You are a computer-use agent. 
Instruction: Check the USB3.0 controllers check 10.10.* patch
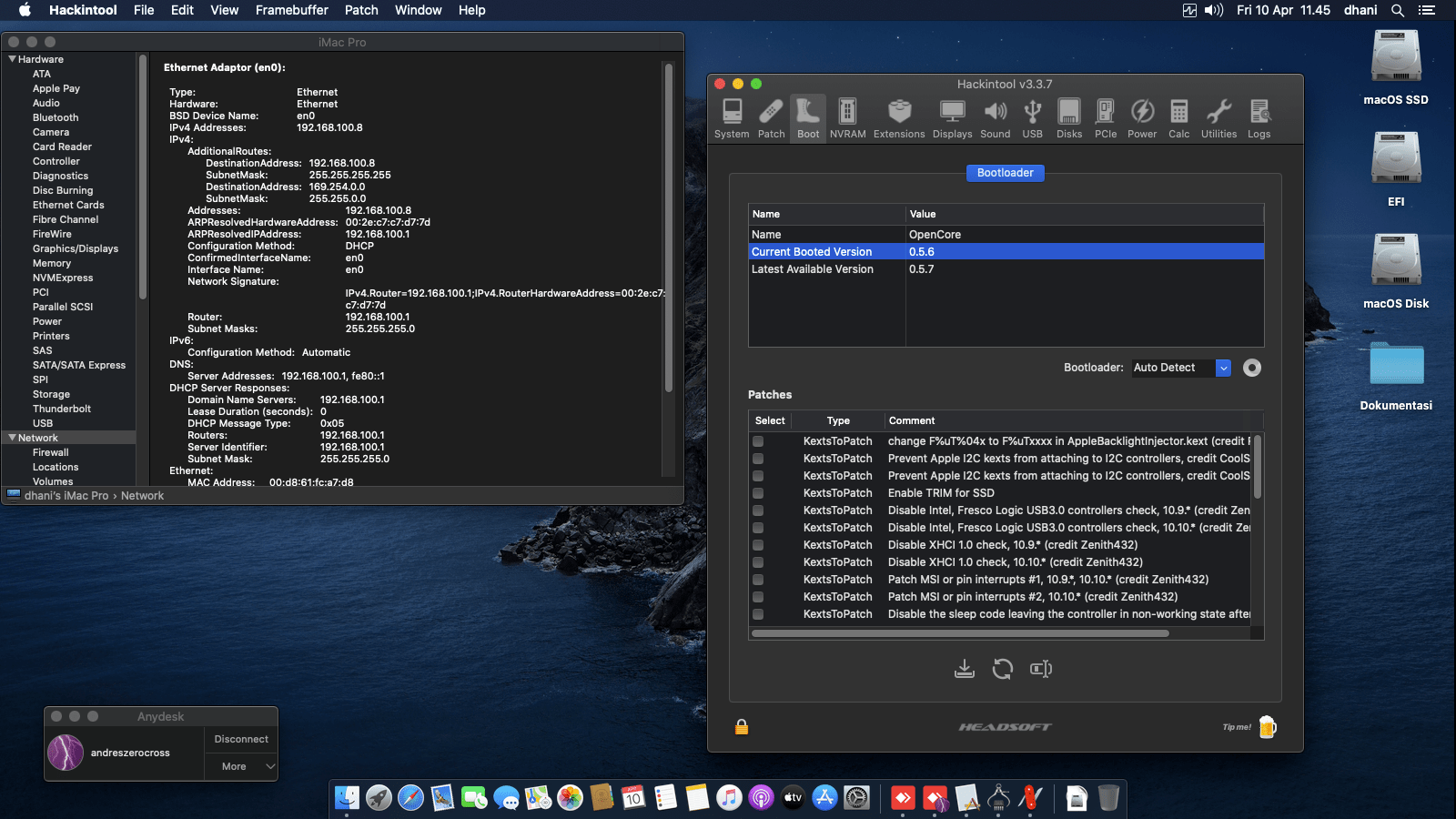coord(758,528)
